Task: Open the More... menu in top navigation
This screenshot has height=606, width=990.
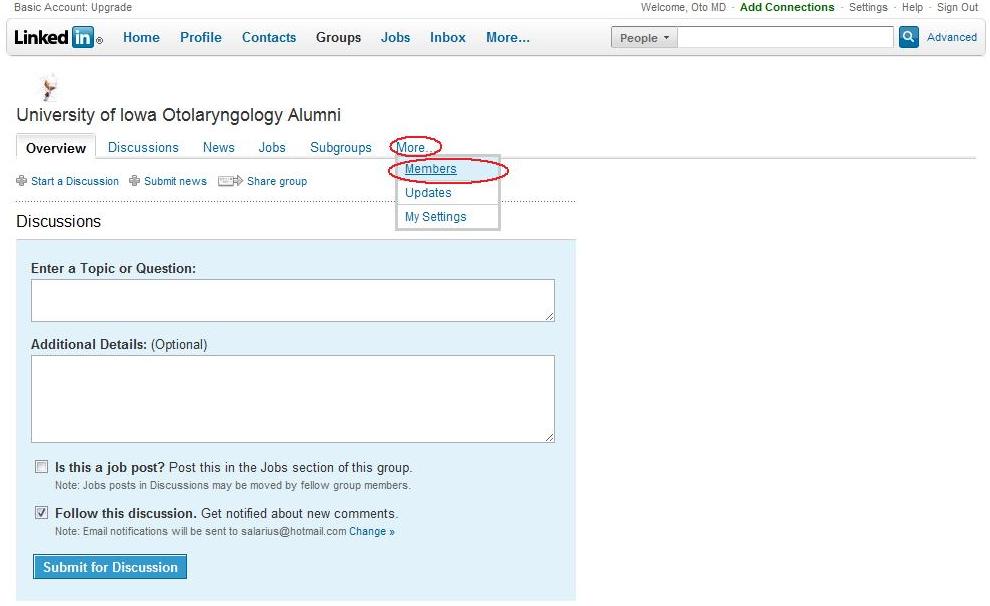Action: tap(508, 37)
